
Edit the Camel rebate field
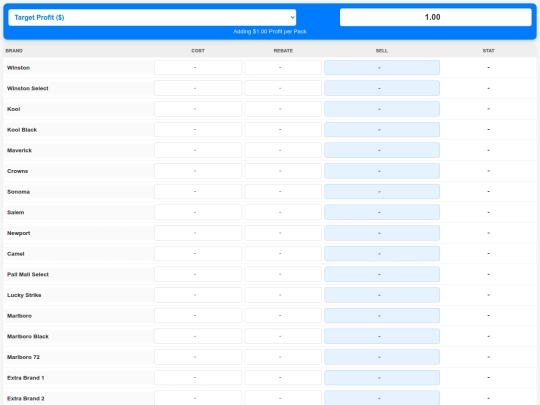283,253
